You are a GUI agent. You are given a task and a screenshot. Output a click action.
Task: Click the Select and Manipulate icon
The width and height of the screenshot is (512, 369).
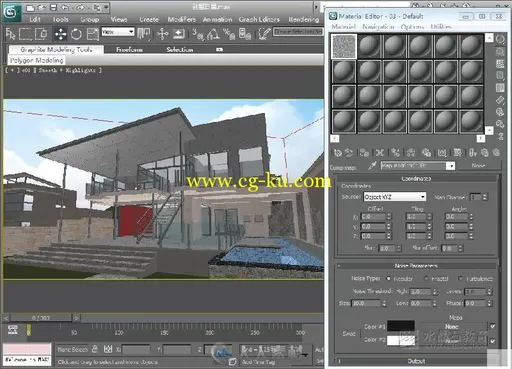tap(163, 34)
